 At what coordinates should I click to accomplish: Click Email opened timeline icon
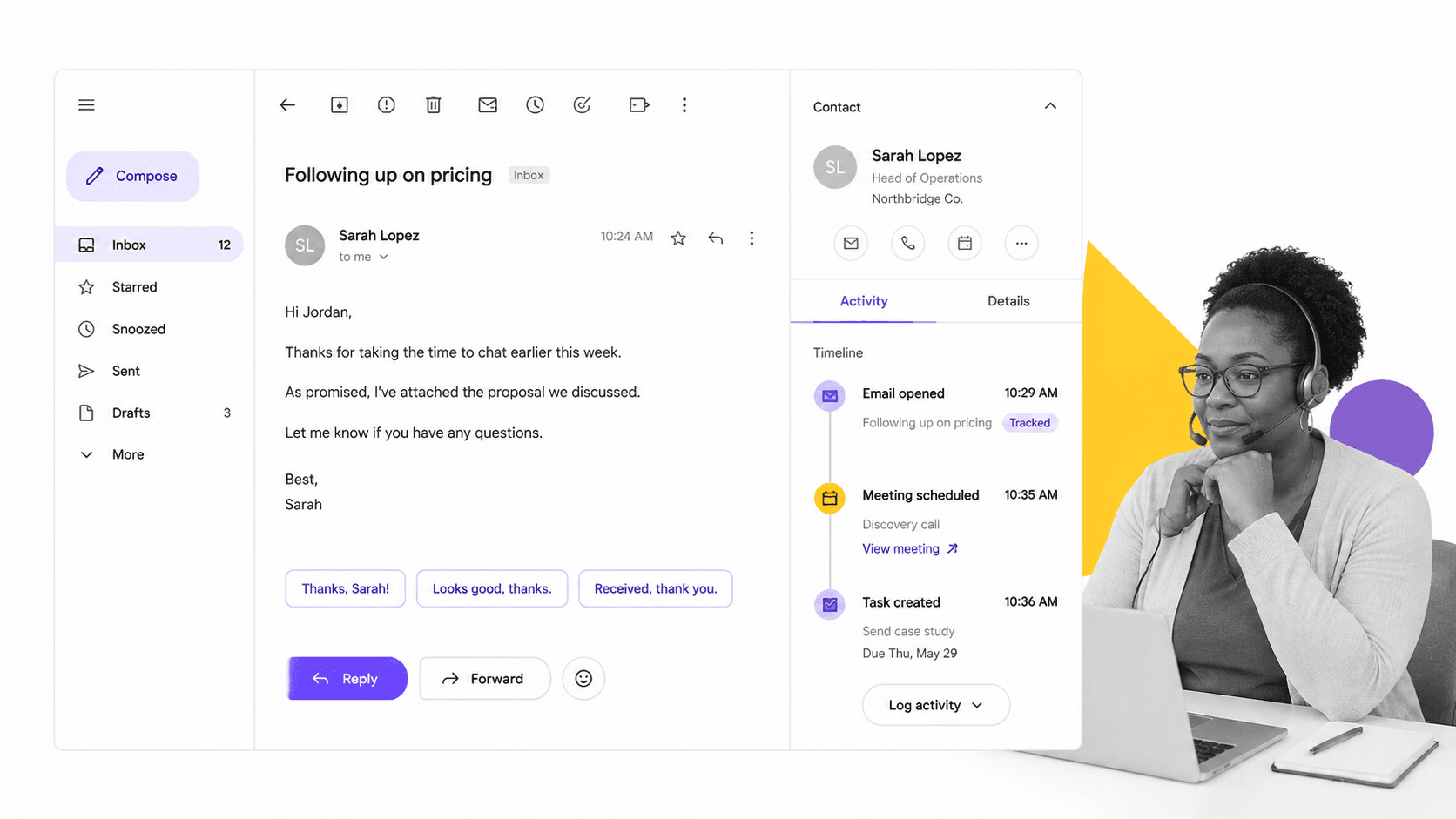pos(830,396)
